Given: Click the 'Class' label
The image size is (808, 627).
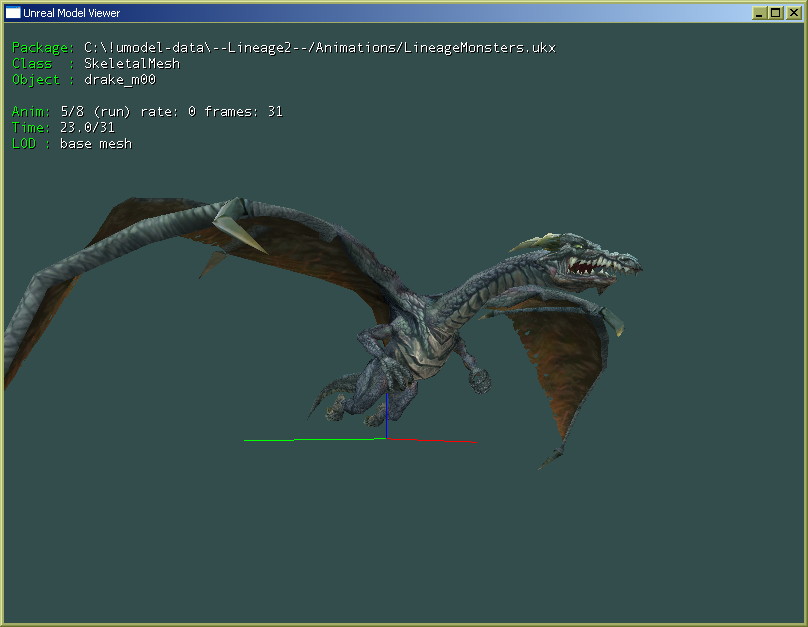Looking at the screenshot, I should click(32, 63).
